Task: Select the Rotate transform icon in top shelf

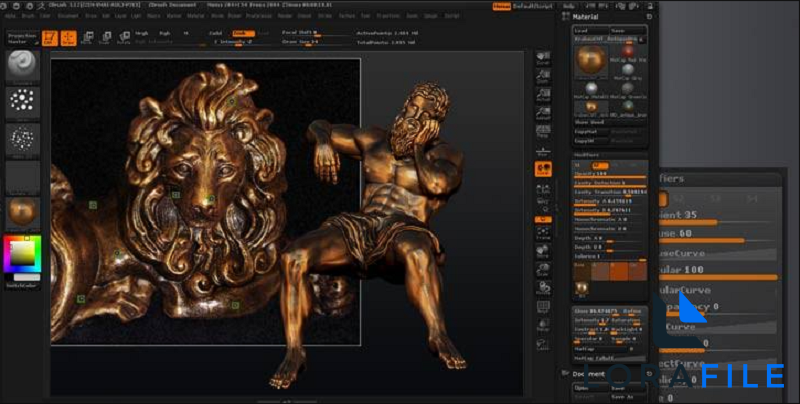Action: click(x=124, y=38)
